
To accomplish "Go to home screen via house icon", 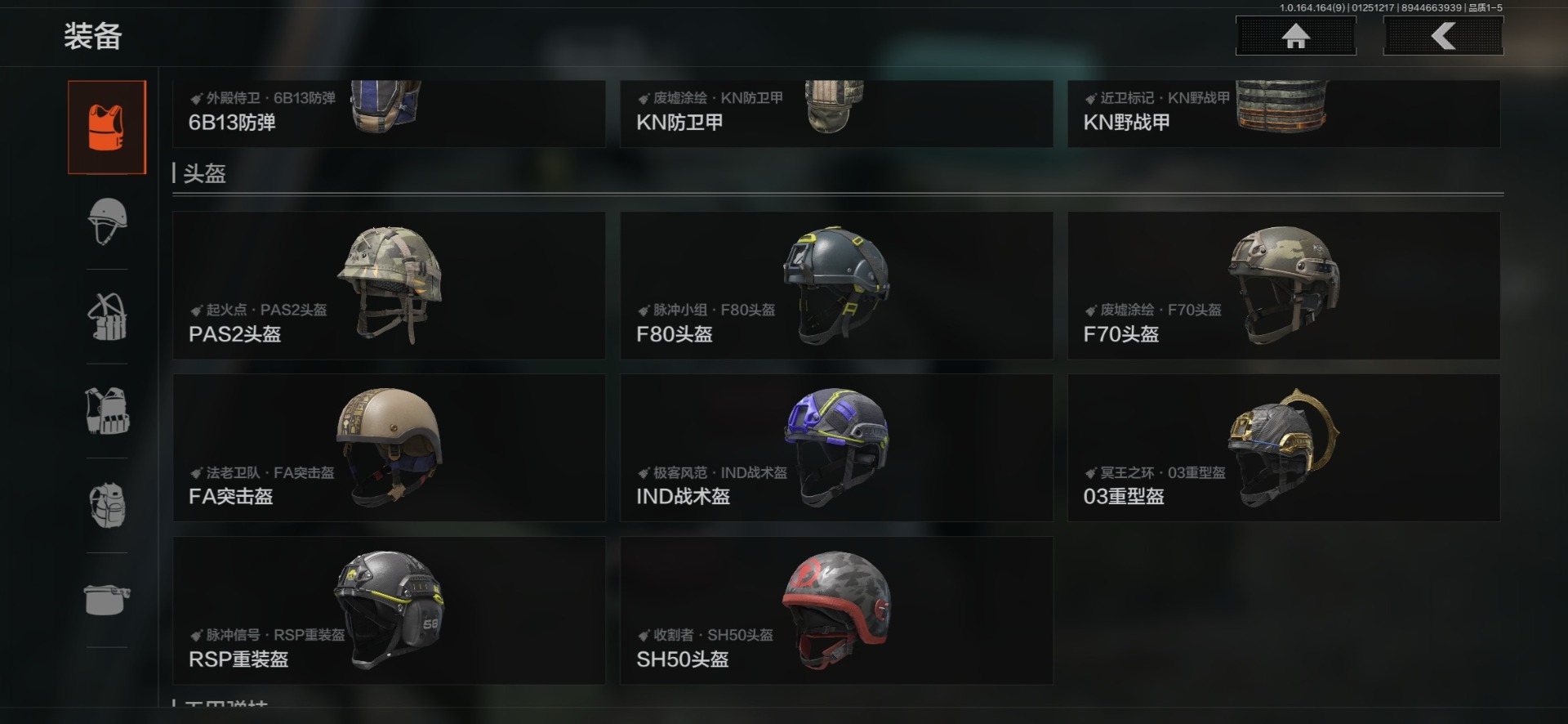I will coord(1296,36).
